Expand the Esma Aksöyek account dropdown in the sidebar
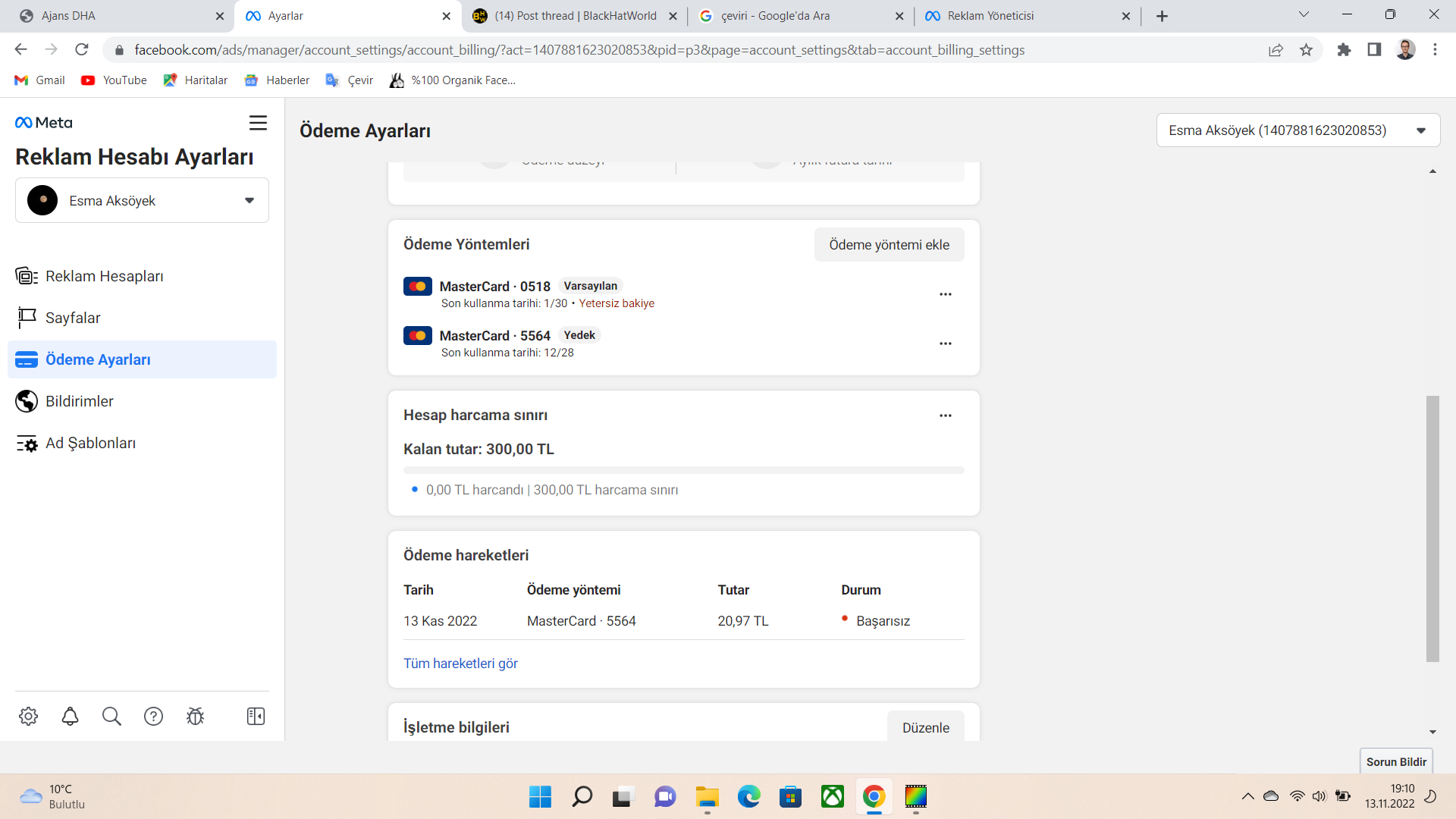Image resolution: width=1456 pixels, height=819 pixels. [x=142, y=200]
